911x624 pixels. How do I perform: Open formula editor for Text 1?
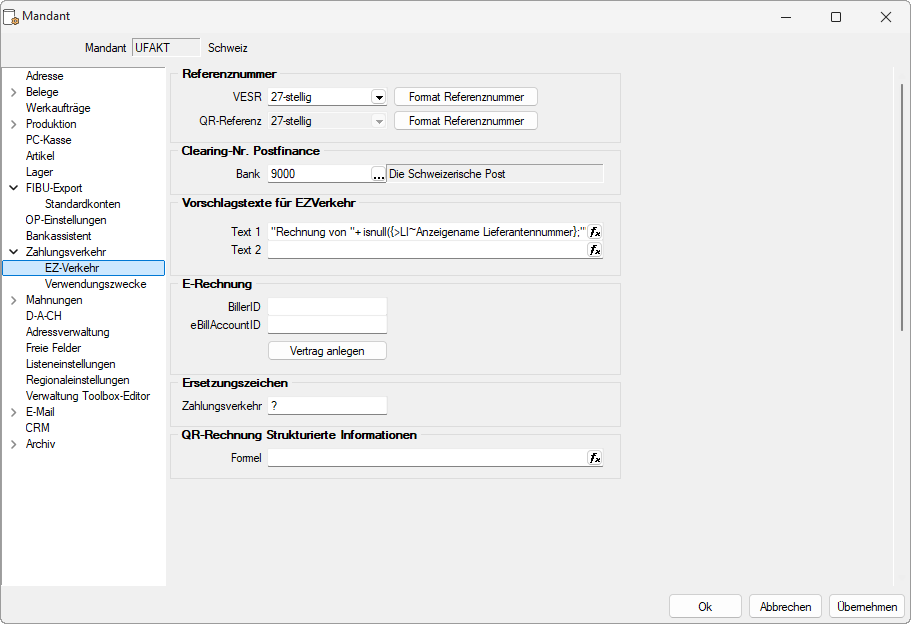coord(595,231)
